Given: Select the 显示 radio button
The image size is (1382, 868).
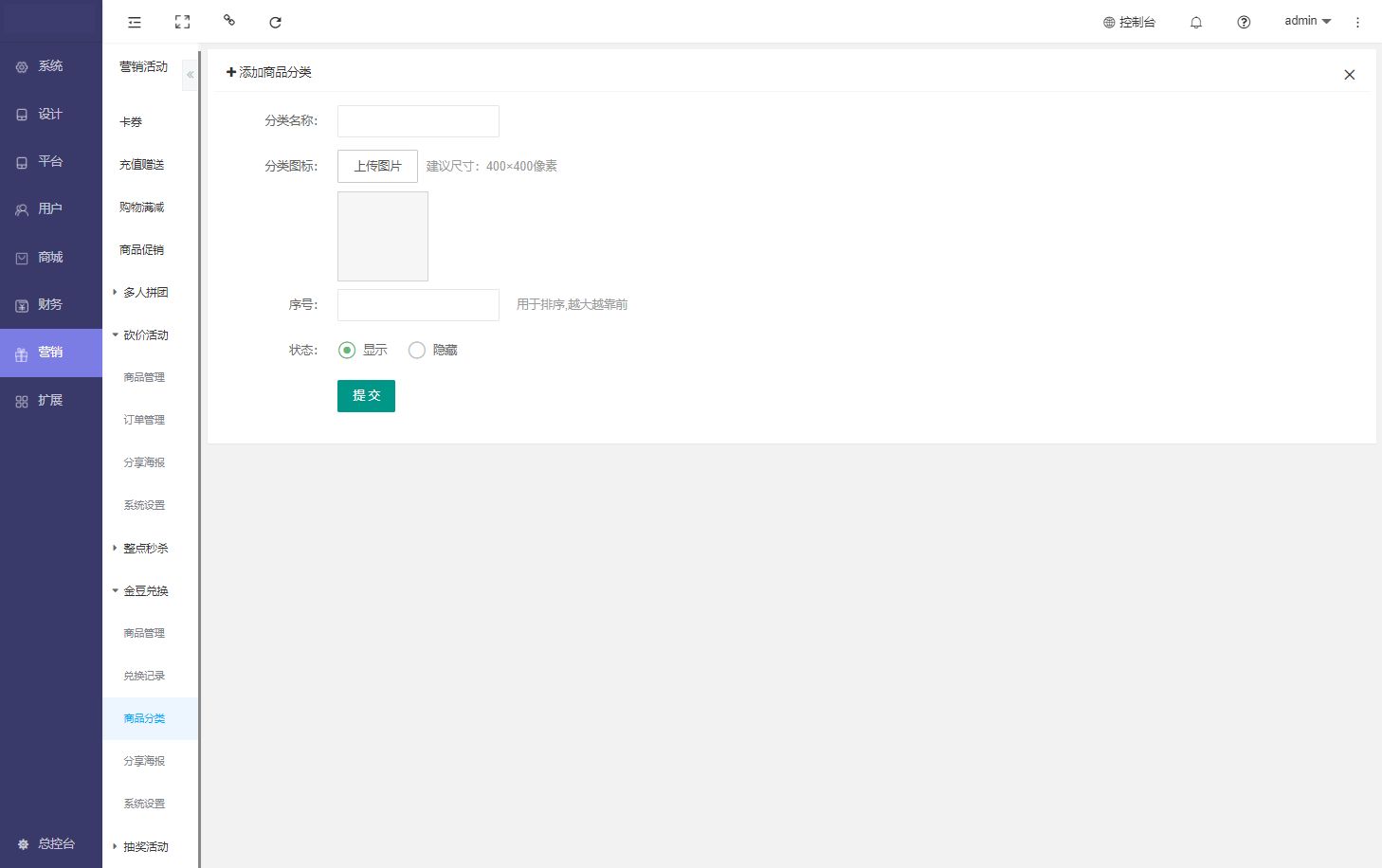Looking at the screenshot, I should point(347,350).
